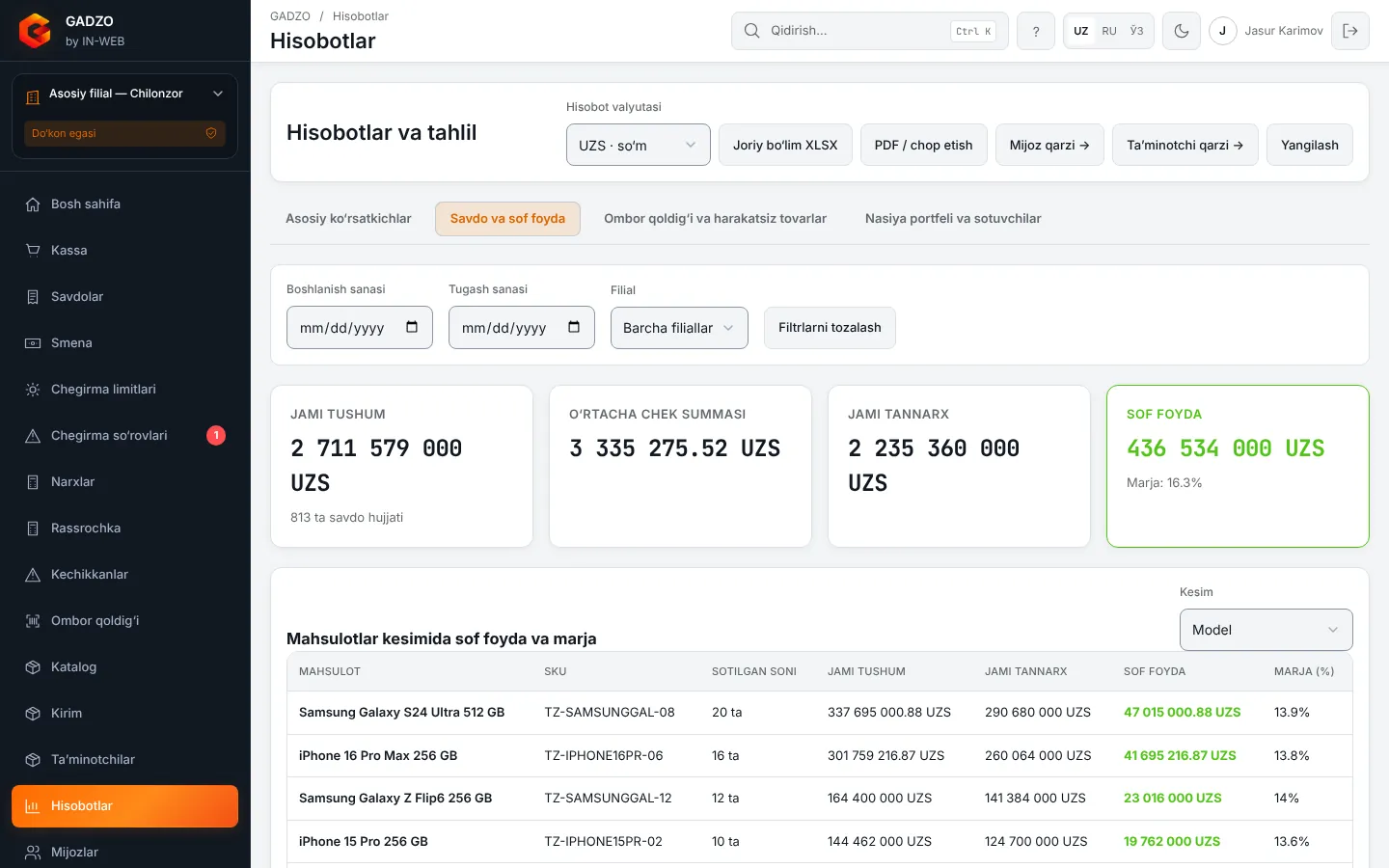Open Nasiya portfeli va sotuvchilar tab
The image size is (1389, 868).
pyautogui.click(x=953, y=219)
